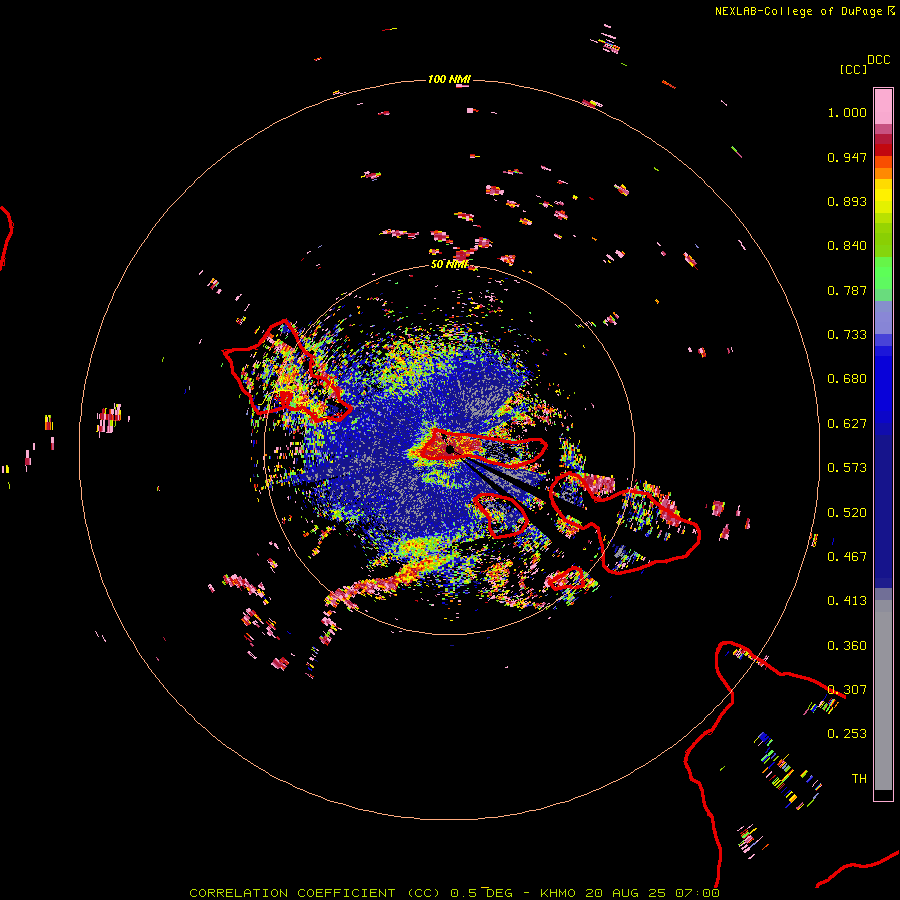Click the 0.307 scale value
The height and width of the screenshot is (900, 900).
click(x=847, y=690)
